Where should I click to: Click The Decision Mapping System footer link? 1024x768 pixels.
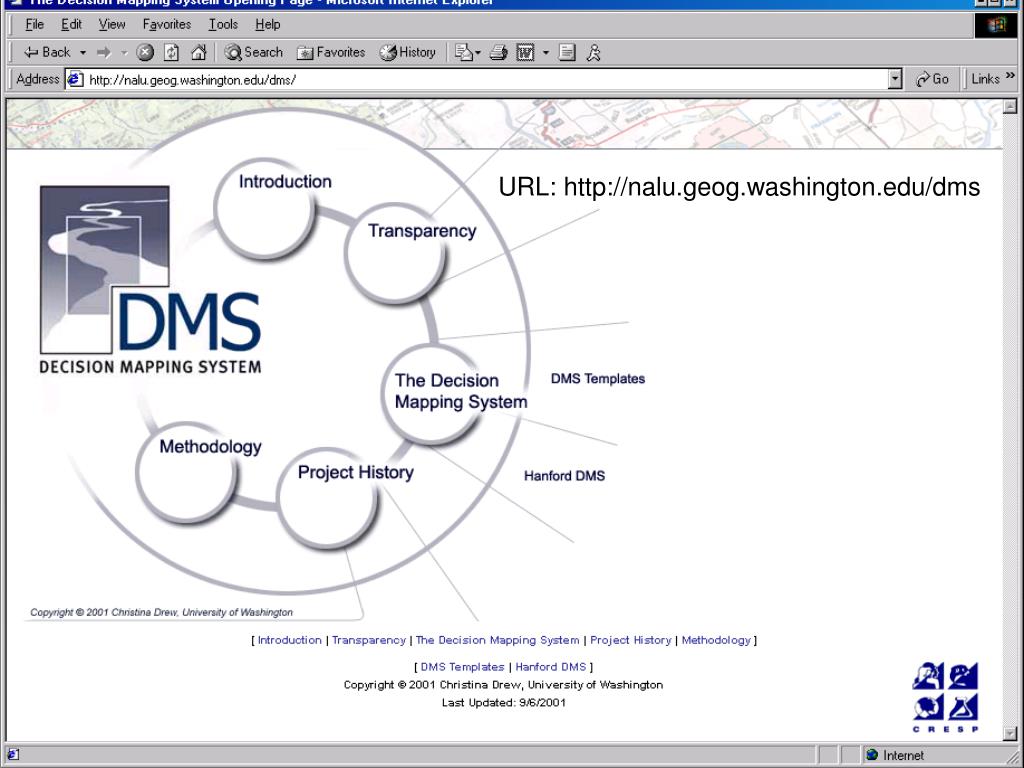(x=497, y=640)
